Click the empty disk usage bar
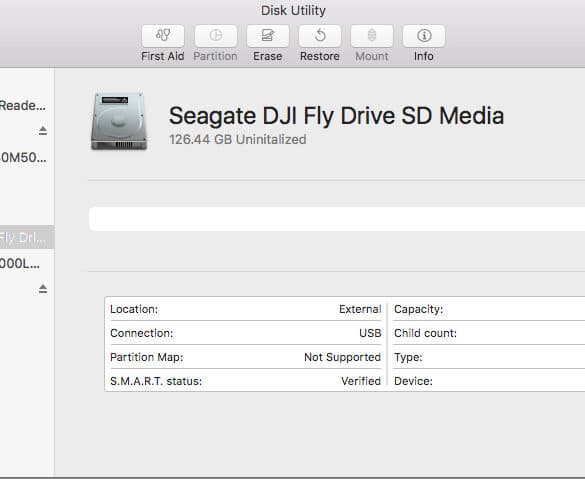The height and width of the screenshot is (479, 585). coord(337,219)
